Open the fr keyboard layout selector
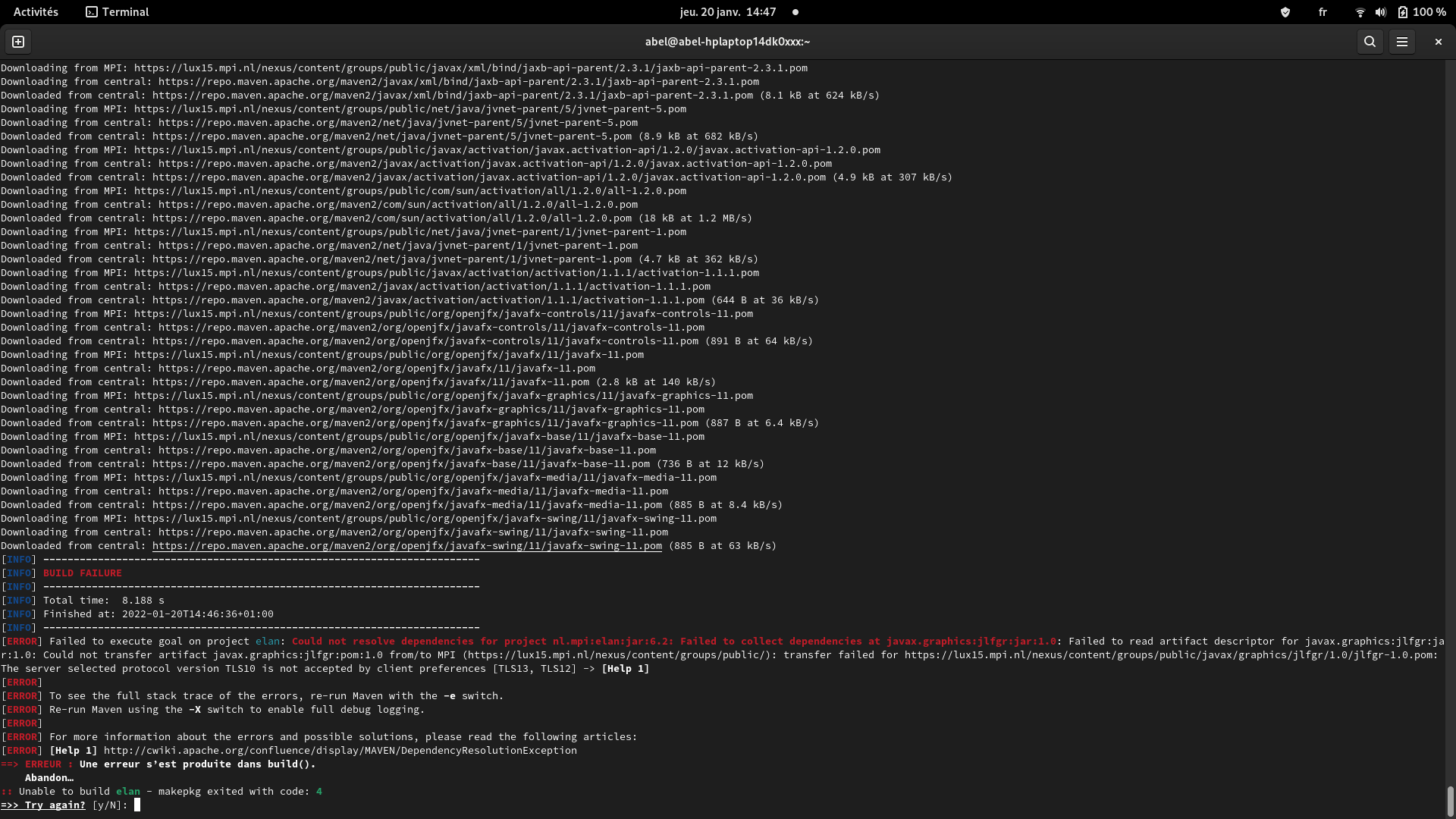Screen dimensions: 1456x819 1323,12
